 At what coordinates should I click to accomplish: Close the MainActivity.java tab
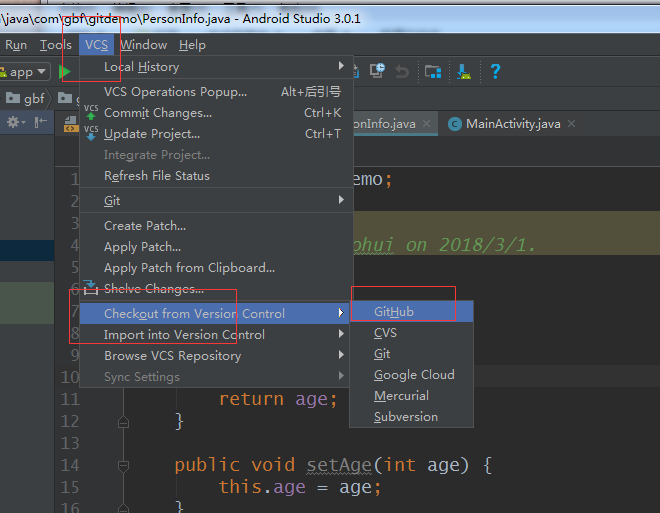[x=571, y=124]
